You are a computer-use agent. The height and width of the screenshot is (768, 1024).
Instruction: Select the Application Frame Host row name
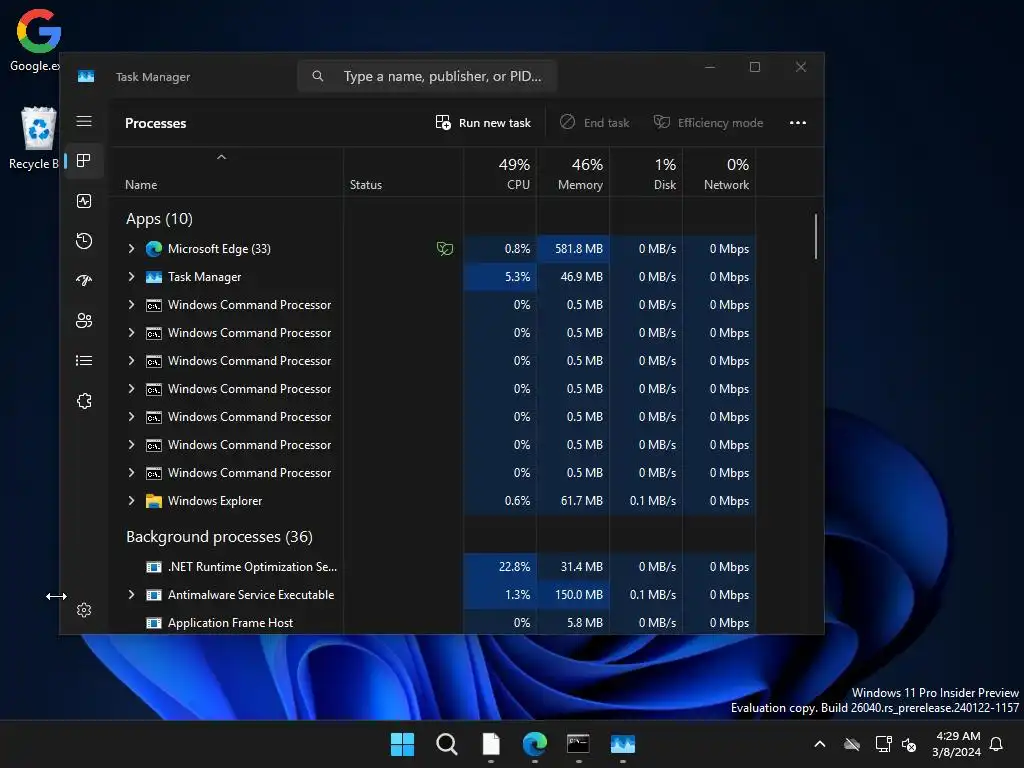(231, 623)
